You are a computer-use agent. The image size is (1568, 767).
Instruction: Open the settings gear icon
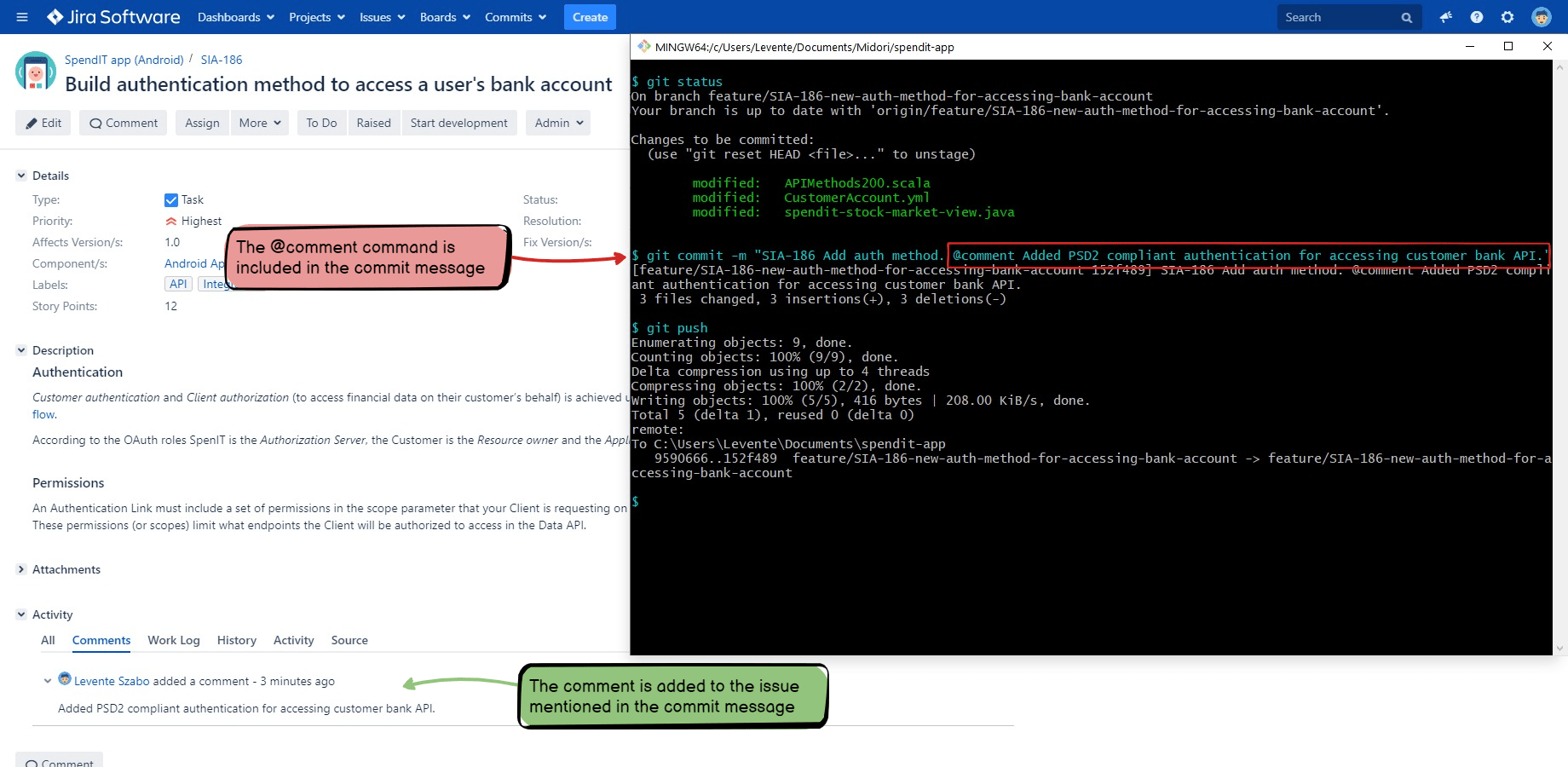tap(1507, 17)
